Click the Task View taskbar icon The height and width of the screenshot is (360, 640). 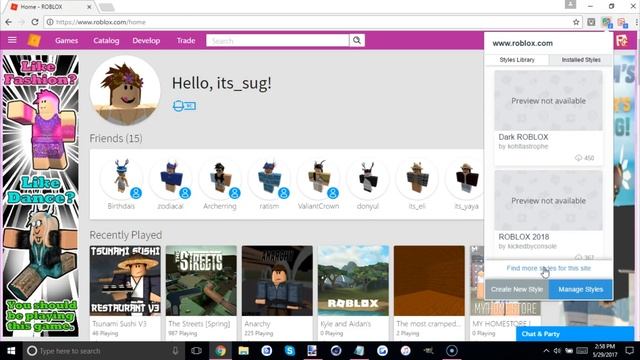tap(196, 351)
